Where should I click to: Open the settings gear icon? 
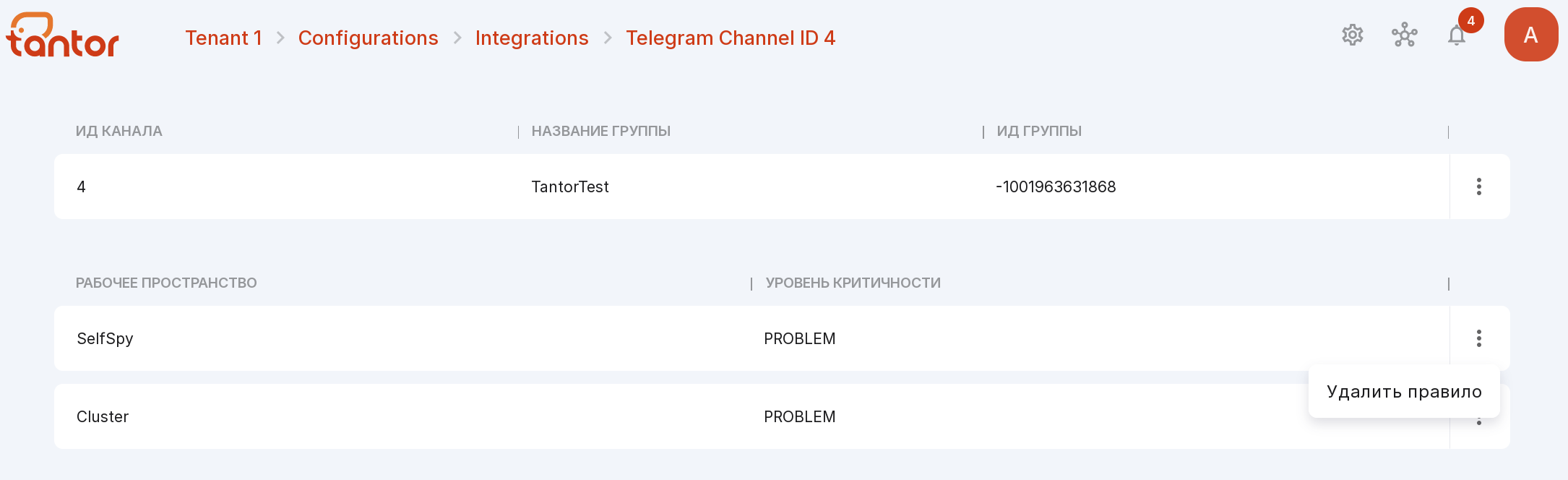[1352, 35]
